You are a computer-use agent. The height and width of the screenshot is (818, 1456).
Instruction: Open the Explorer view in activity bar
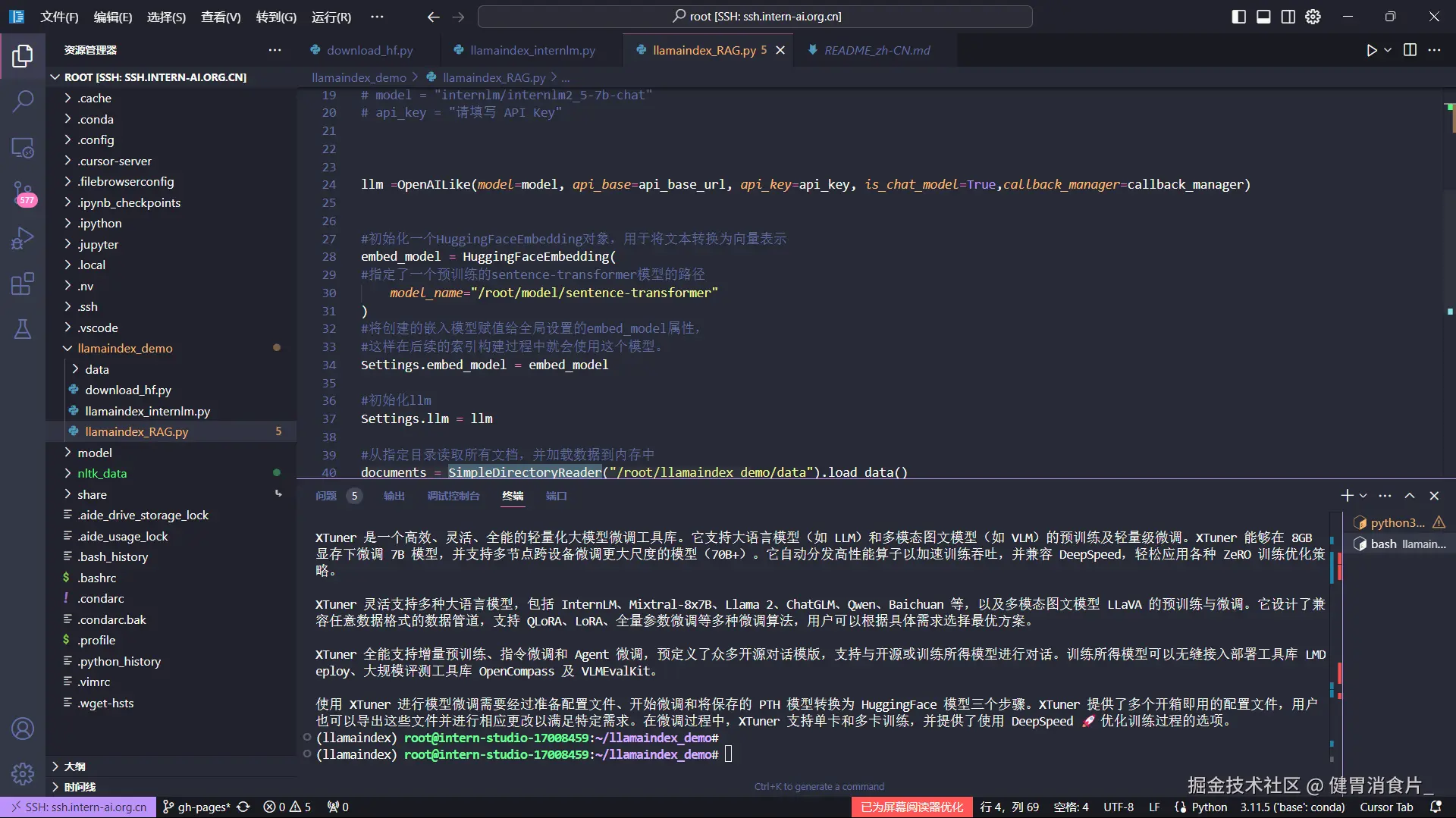point(23,55)
